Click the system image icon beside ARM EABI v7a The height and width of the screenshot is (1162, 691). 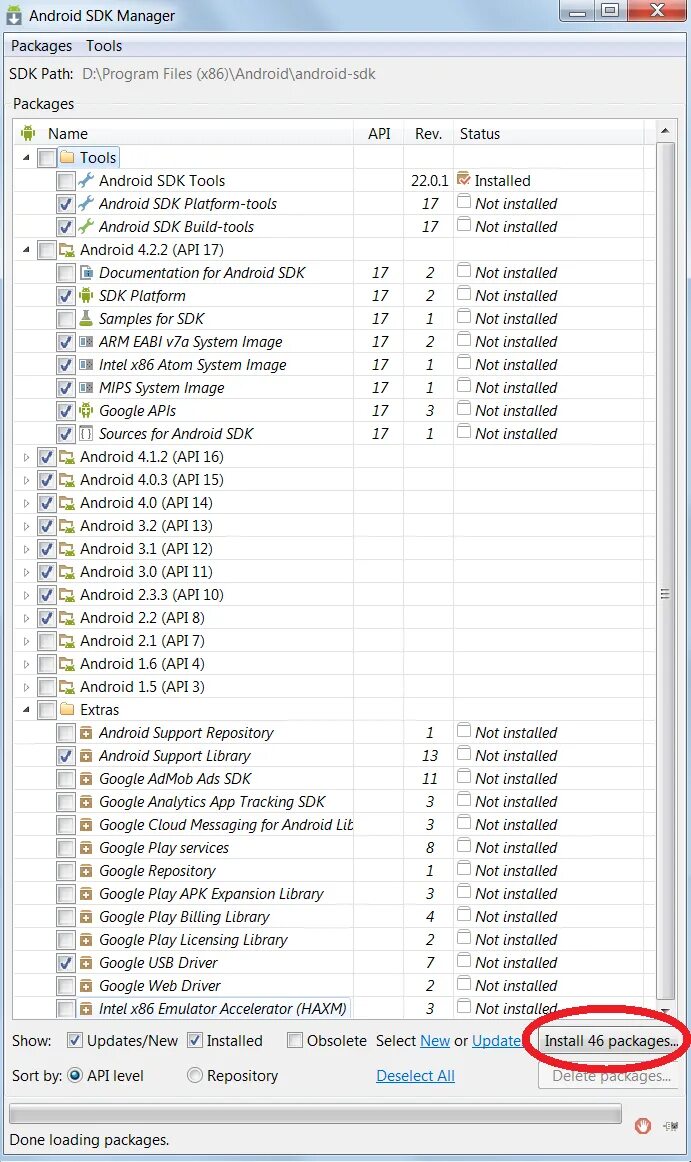click(x=86, y=342)
